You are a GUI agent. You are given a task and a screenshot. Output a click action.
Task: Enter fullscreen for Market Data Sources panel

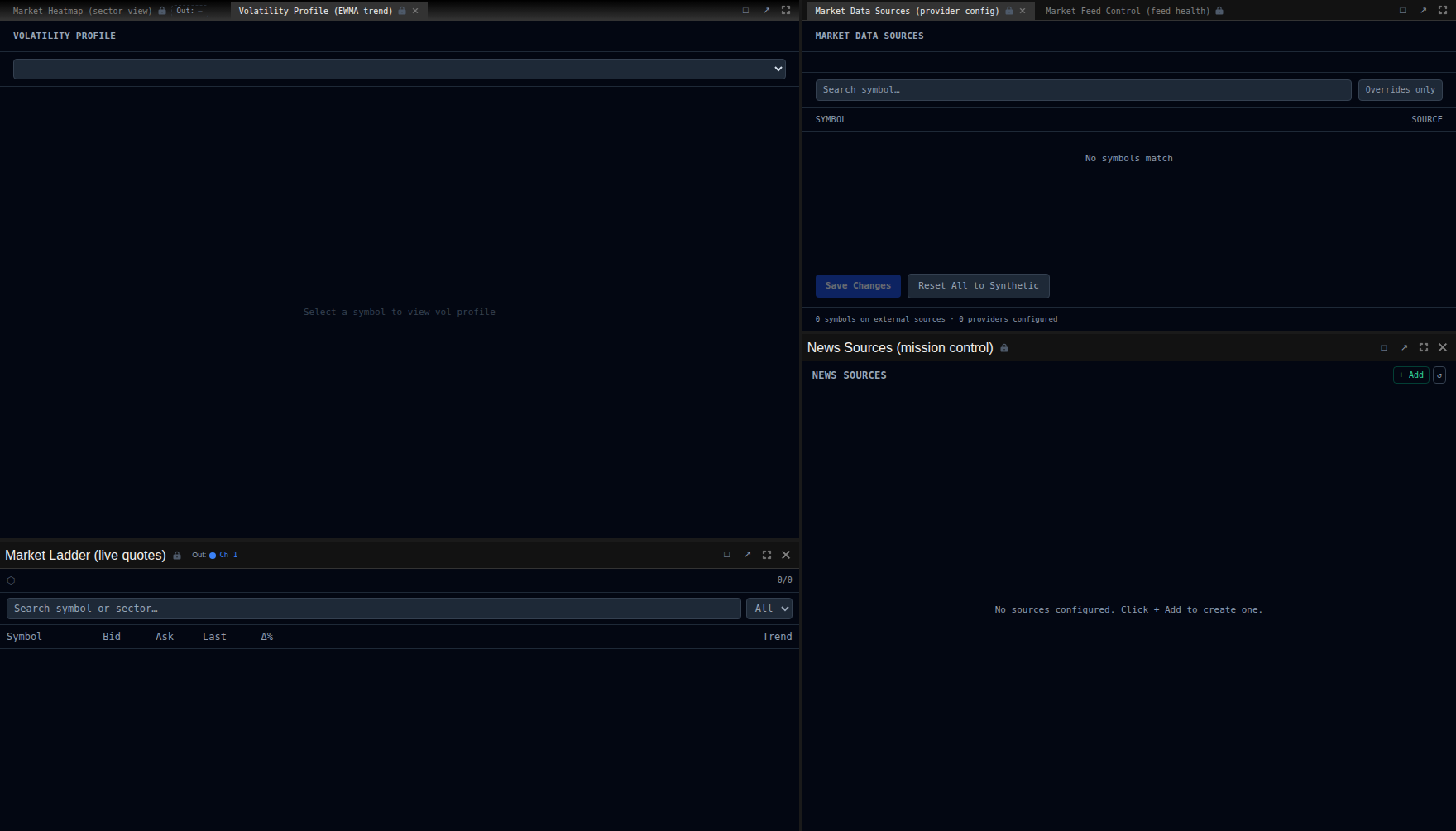[1443, 11]
